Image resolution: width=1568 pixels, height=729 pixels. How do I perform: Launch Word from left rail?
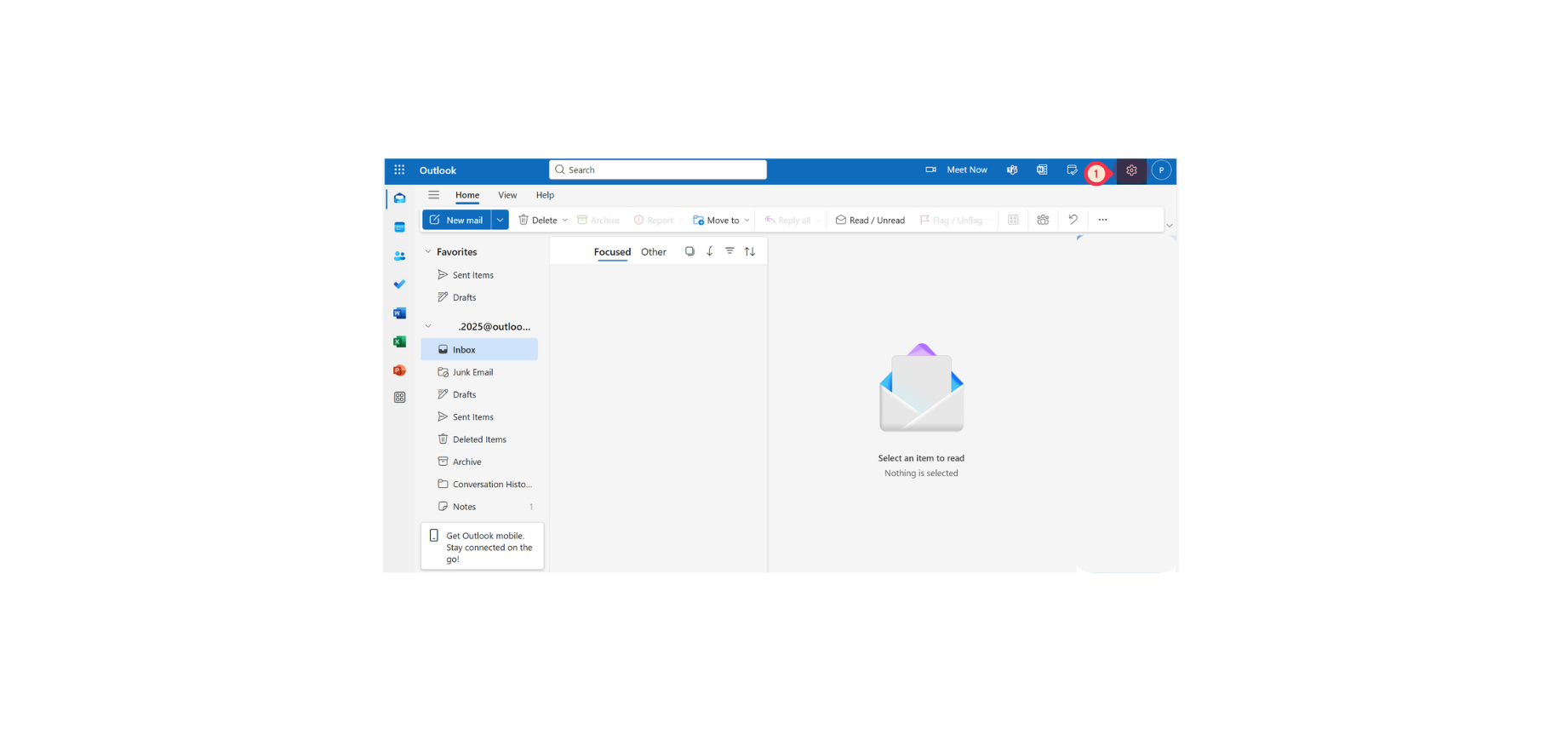click(399, 313)
